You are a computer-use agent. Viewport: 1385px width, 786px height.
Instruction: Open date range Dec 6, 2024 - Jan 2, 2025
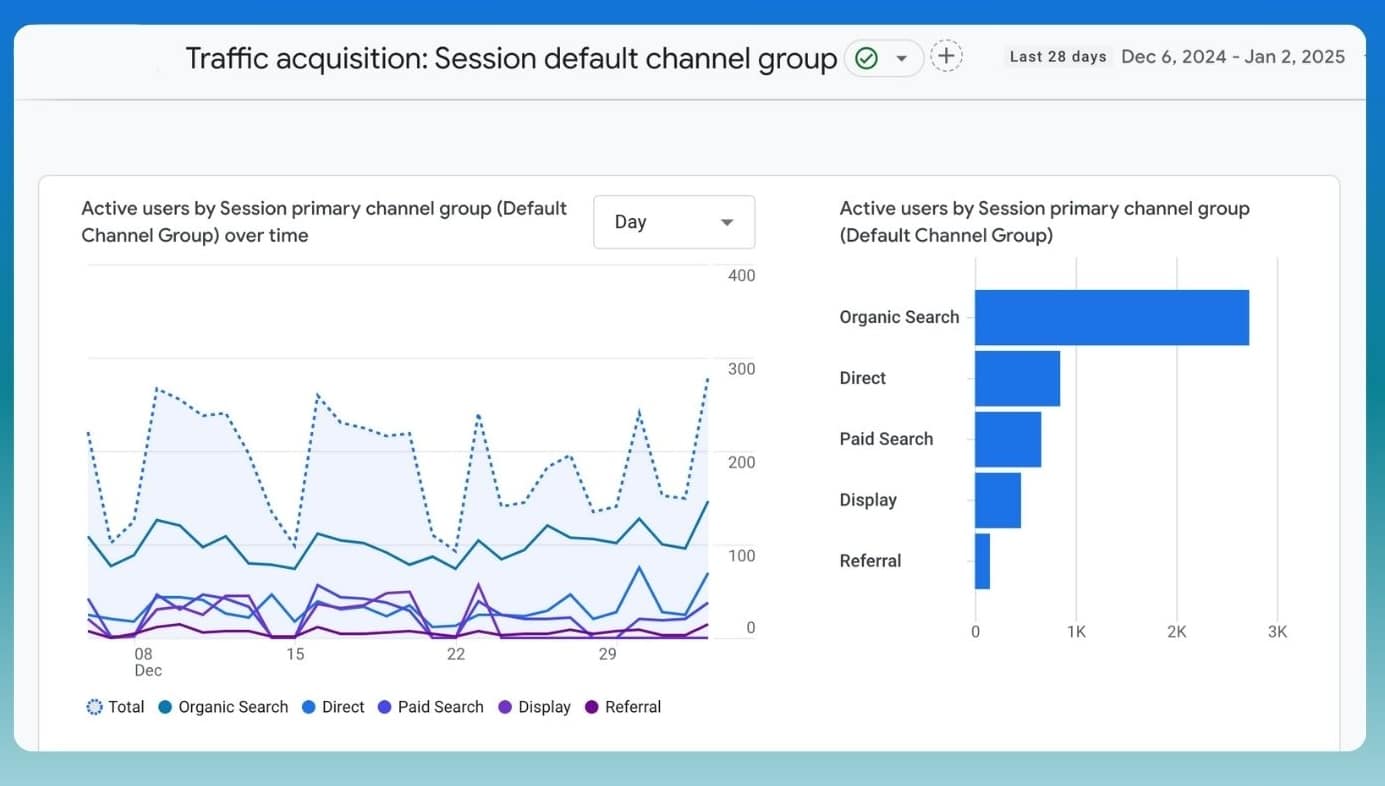click(1233, 57)
